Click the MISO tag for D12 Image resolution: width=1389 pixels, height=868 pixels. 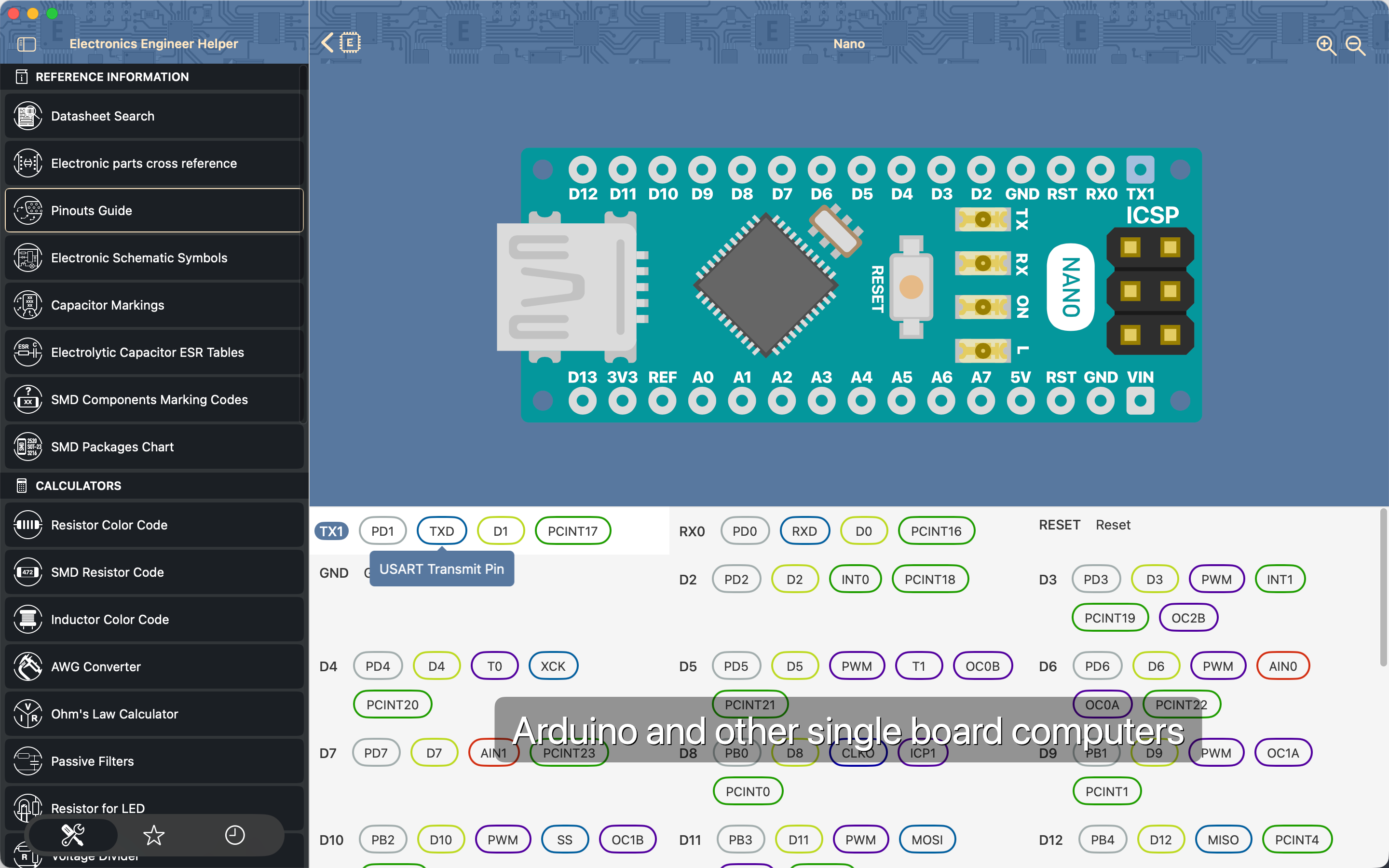tap(1223, 839)
